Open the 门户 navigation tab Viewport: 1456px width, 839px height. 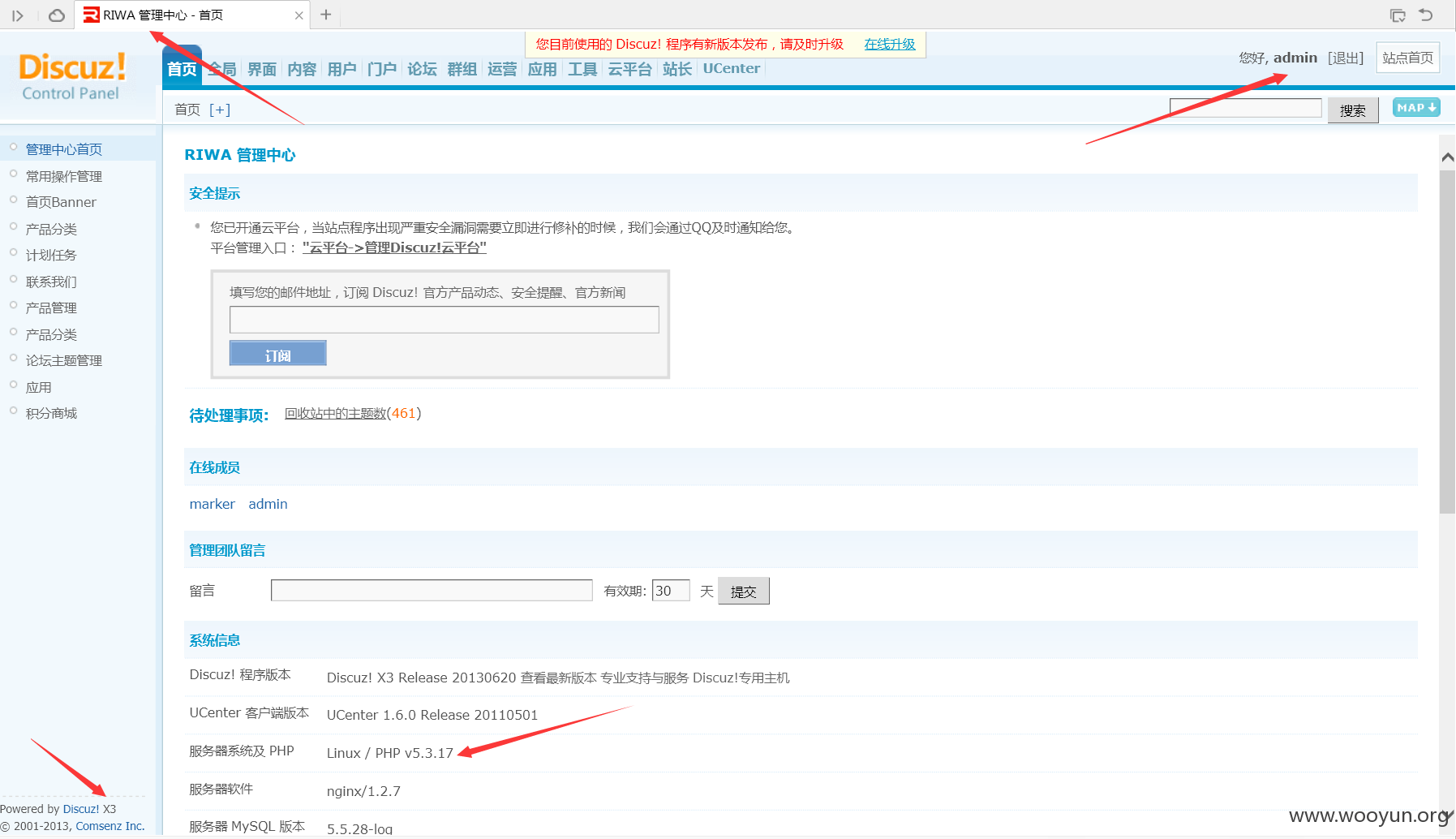coord(381,69)
